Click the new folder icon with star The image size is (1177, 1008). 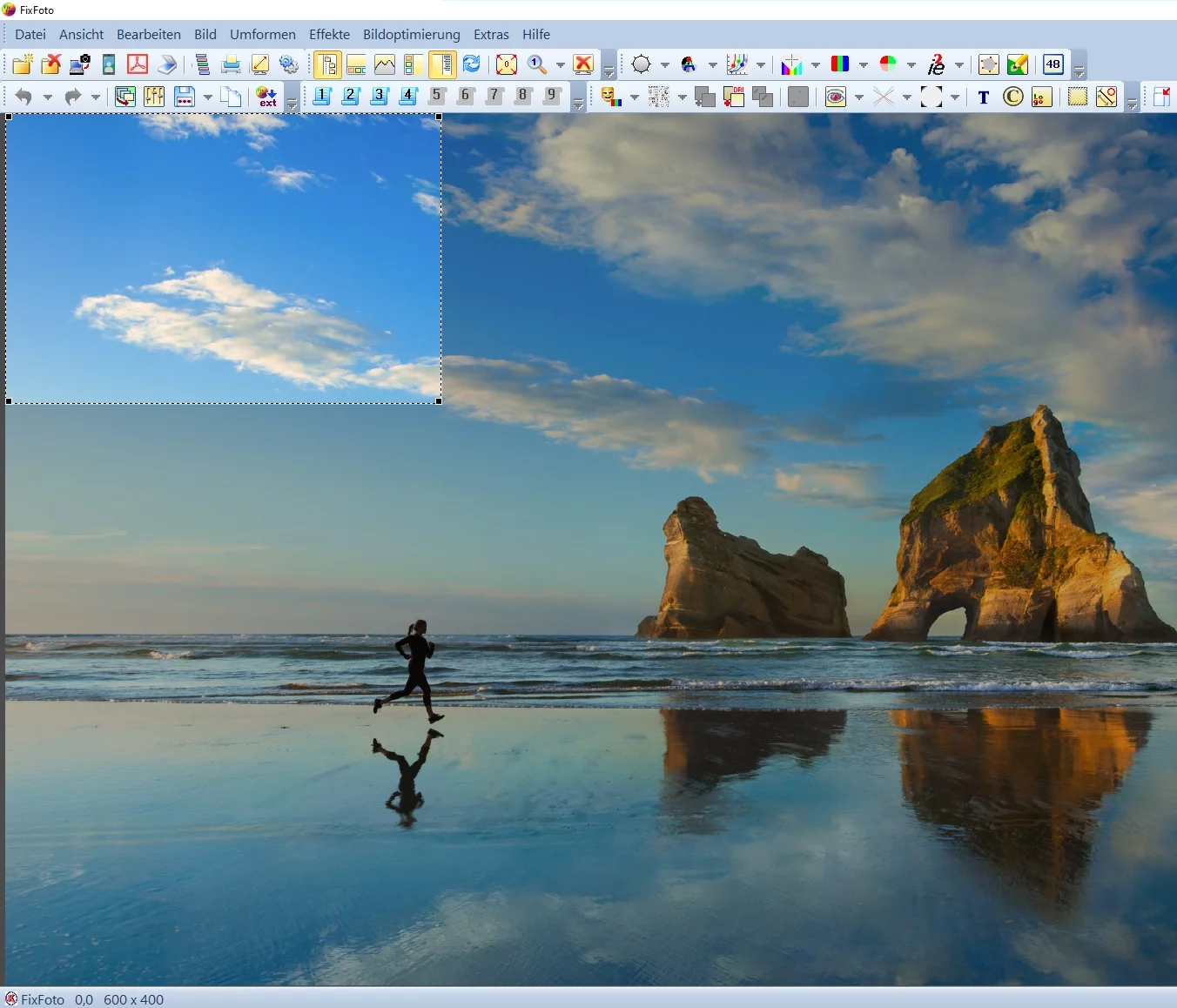pos(23,64)
